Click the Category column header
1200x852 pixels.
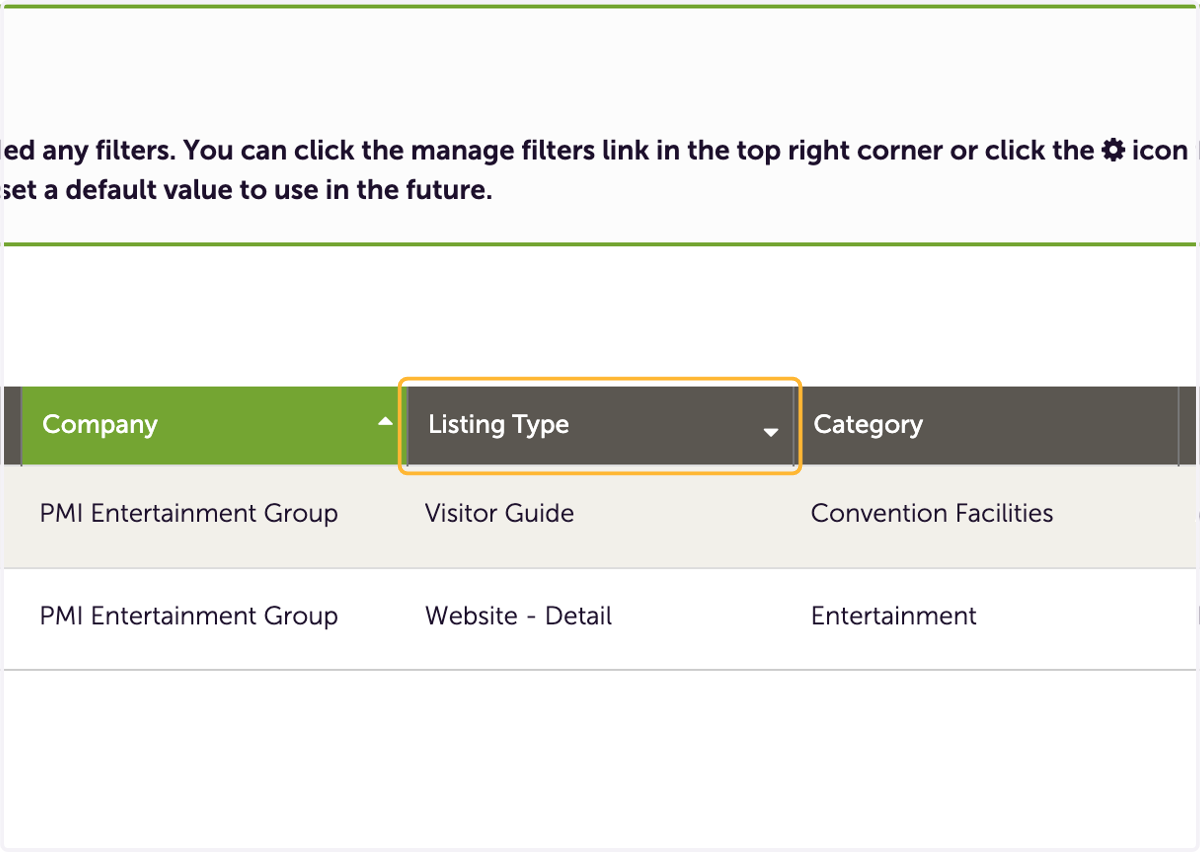point(988,425)
